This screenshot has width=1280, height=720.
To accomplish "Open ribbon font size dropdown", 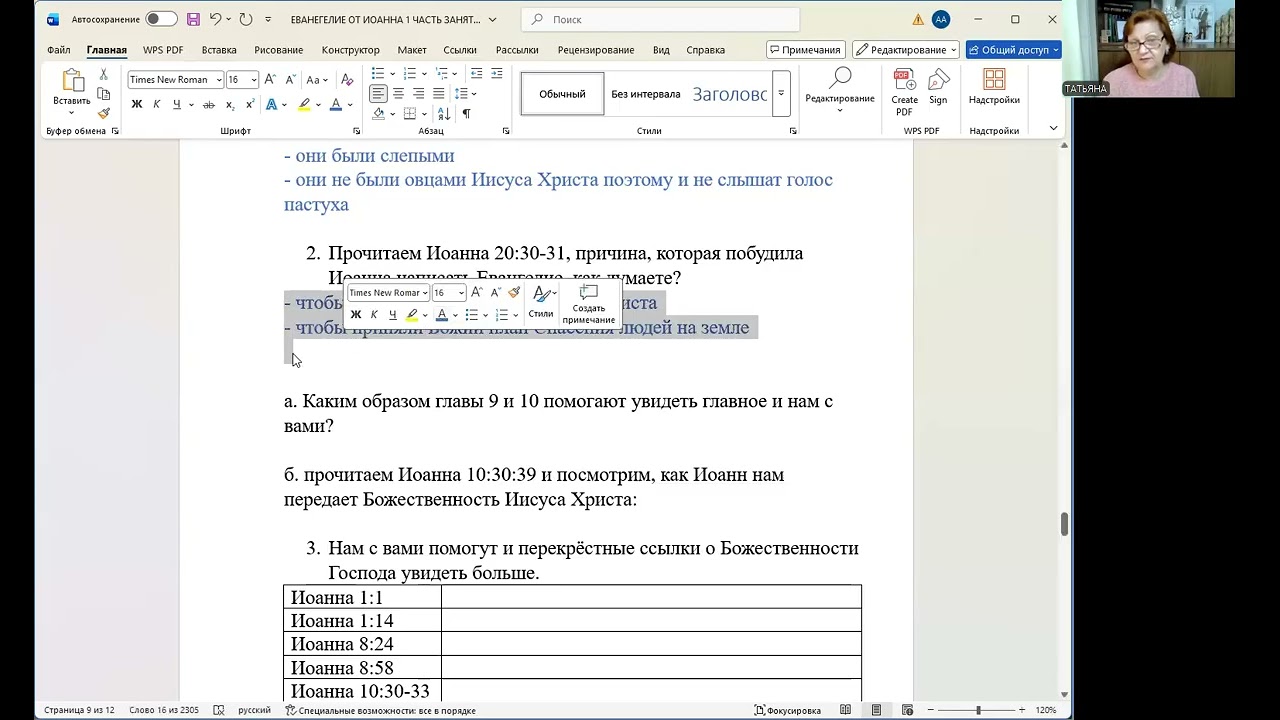I will pyautogui.click(x=254, y=80).
